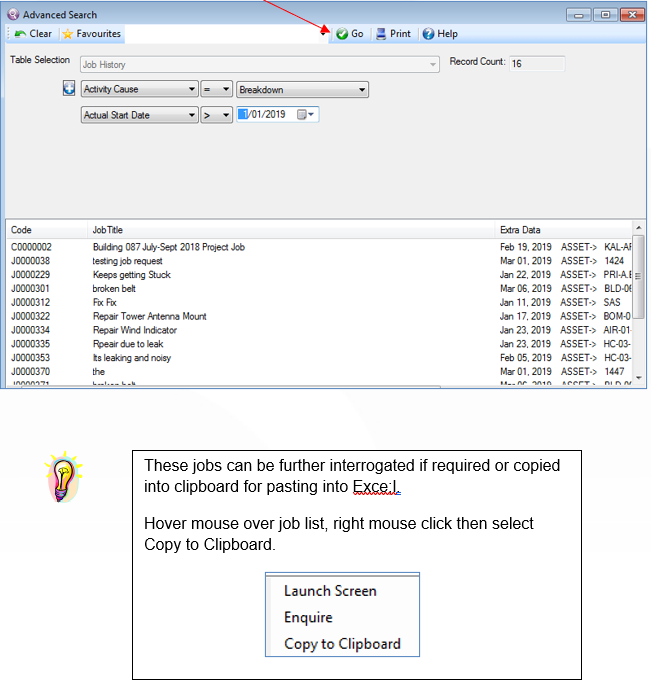This screenshot has height=682, width=651.
Task: Minimize the Advanced Search window
Action: click(578, 15)
